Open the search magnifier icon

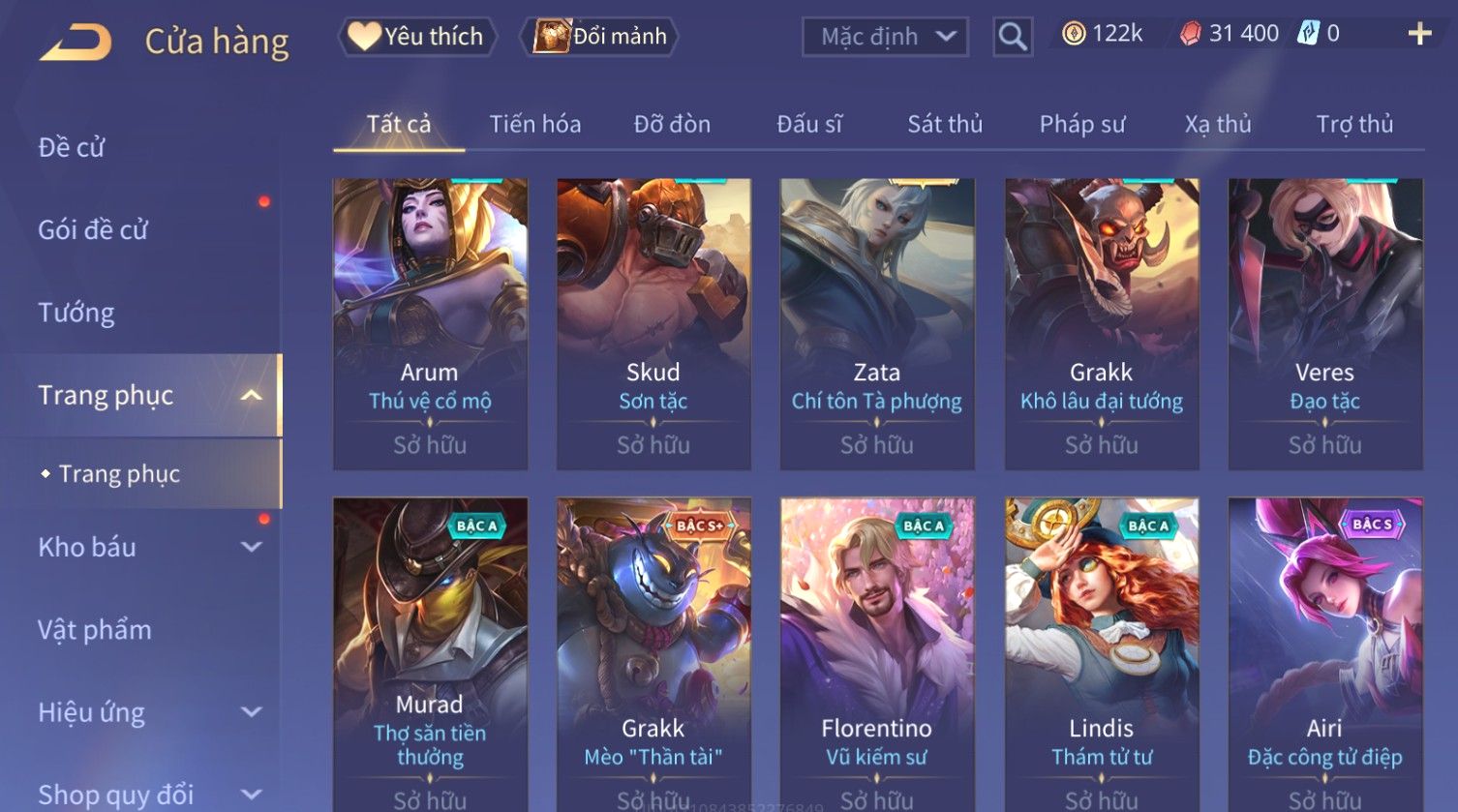pyautogui.click(x=1013, y=37)
